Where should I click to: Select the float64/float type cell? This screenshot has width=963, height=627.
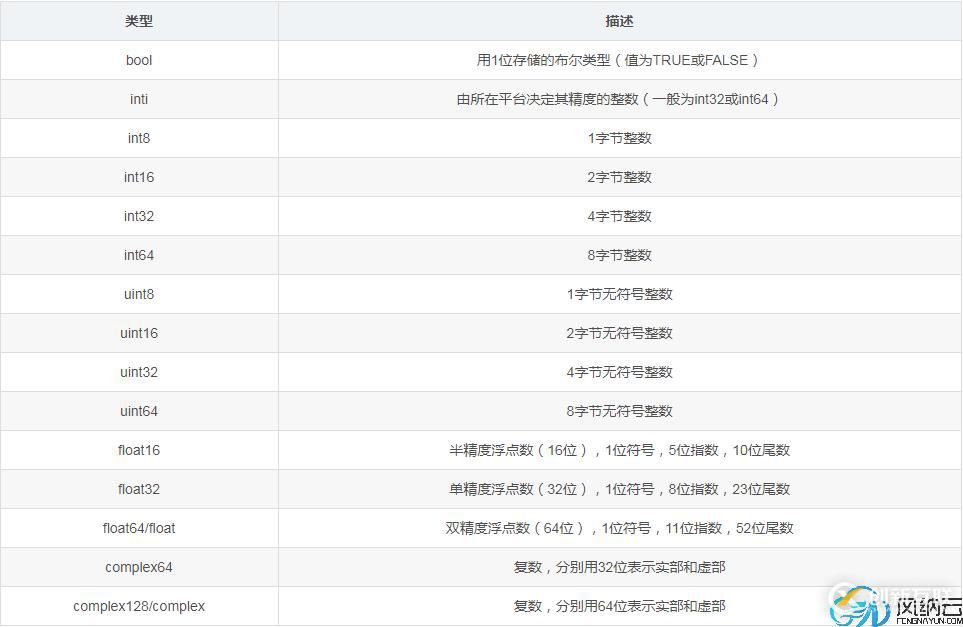pos(139,528)
